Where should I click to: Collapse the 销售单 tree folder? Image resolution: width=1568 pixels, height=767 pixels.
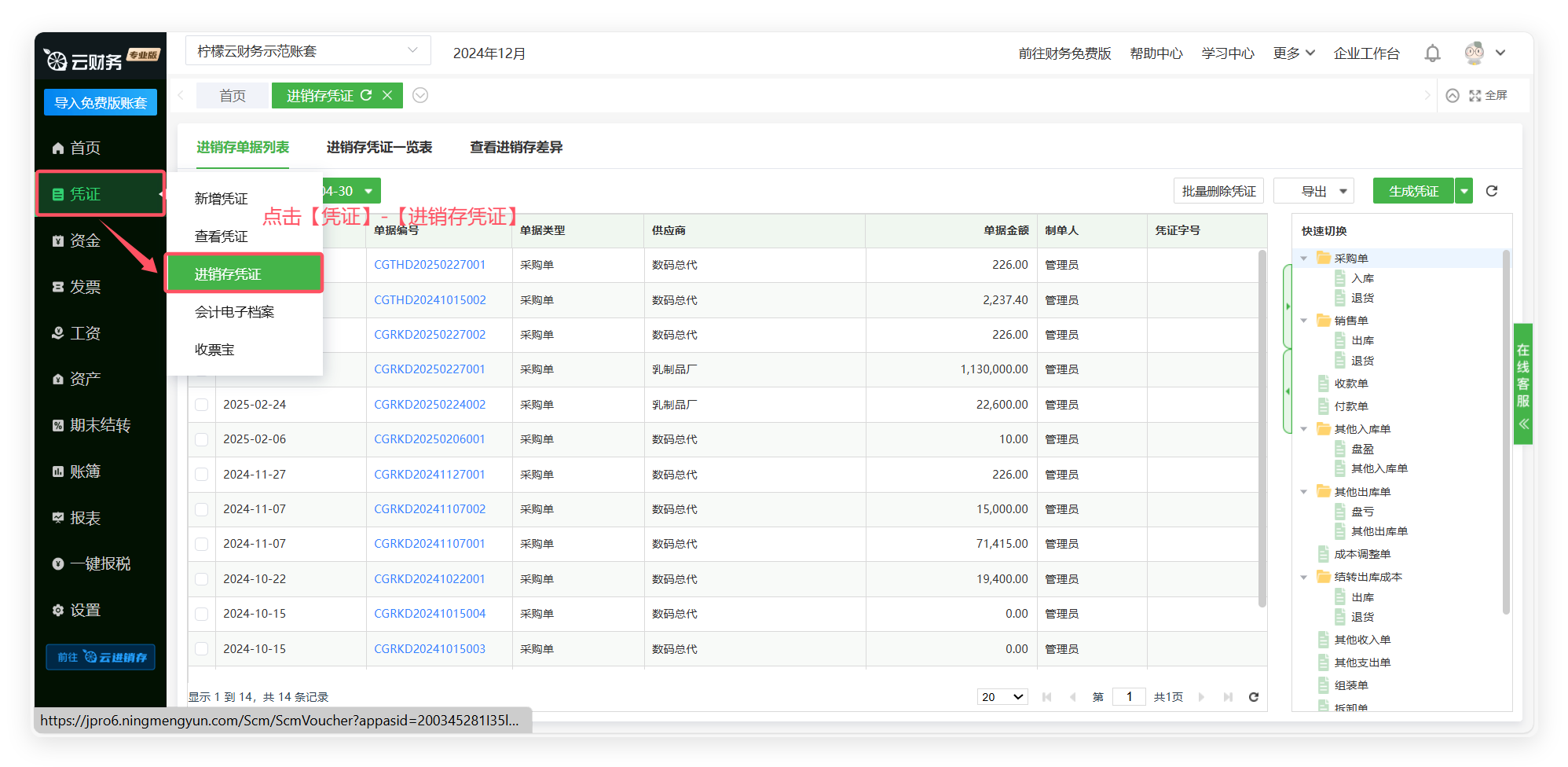1304,321
